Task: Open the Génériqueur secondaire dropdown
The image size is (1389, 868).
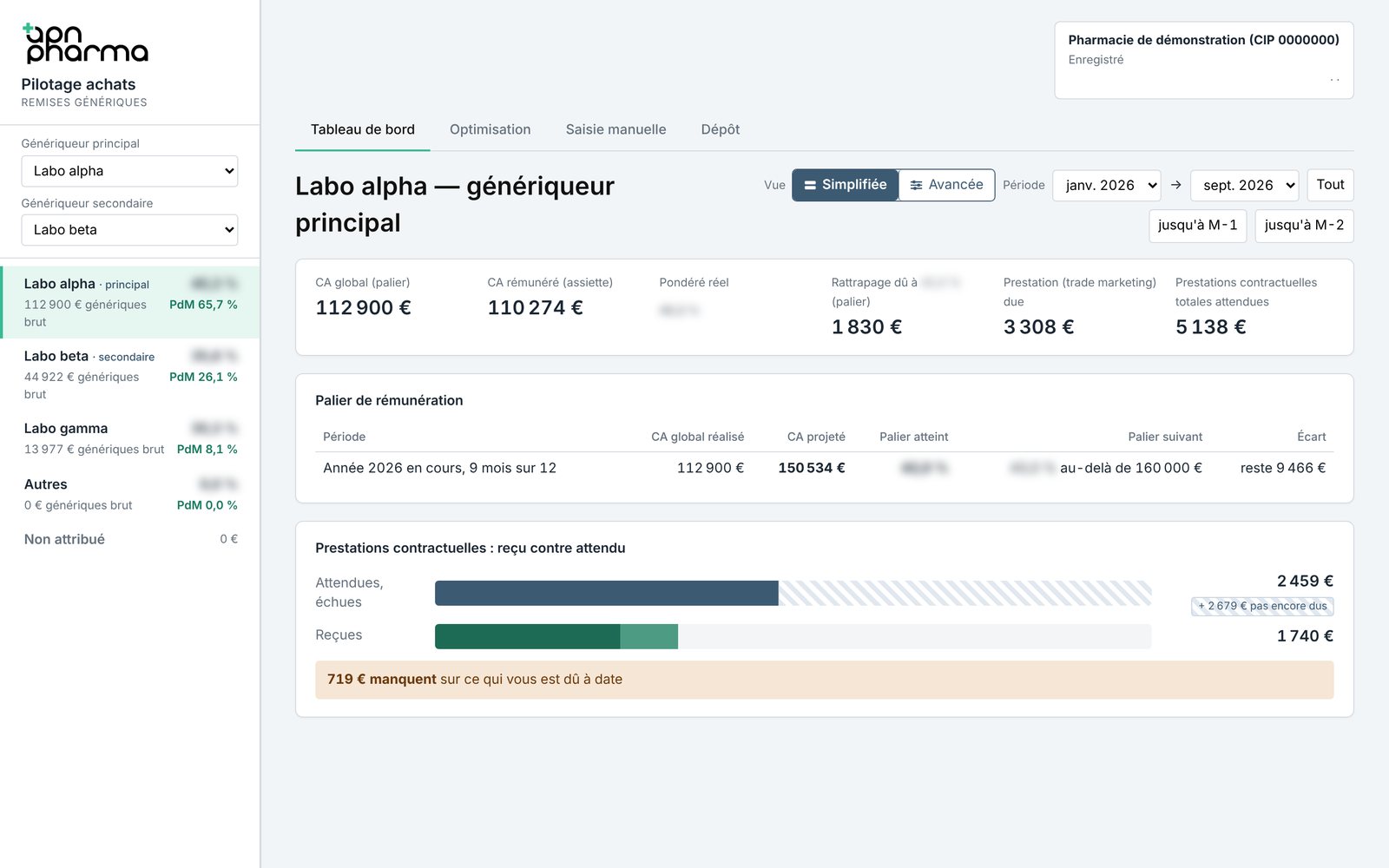Action: [x=129, y=230]
